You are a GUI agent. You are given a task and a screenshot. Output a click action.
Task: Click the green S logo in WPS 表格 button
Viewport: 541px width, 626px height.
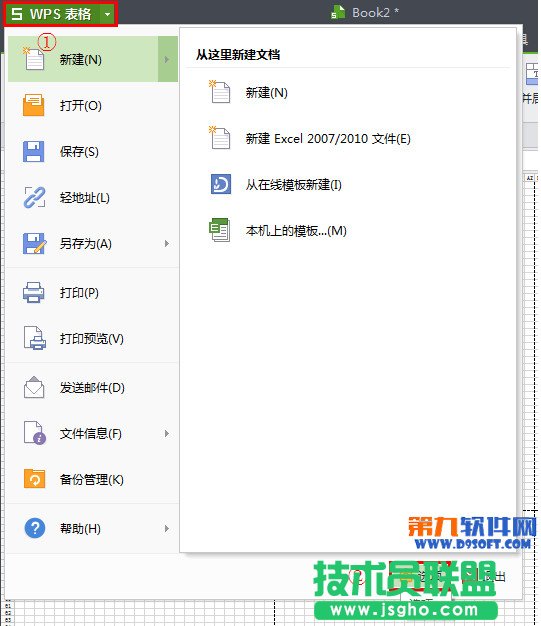click(x=17, y=14)
